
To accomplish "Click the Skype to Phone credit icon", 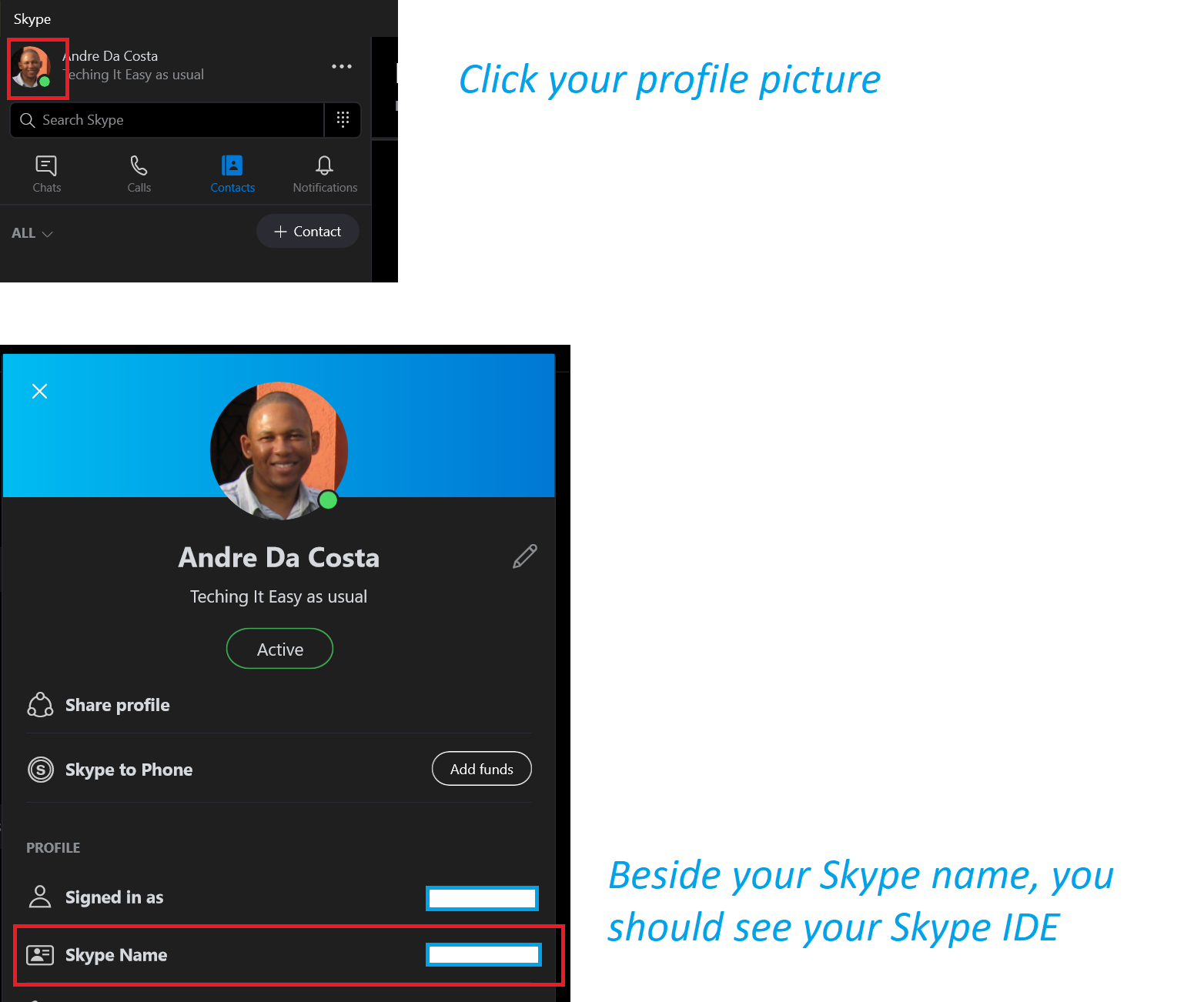I will [x=41, y=770].
